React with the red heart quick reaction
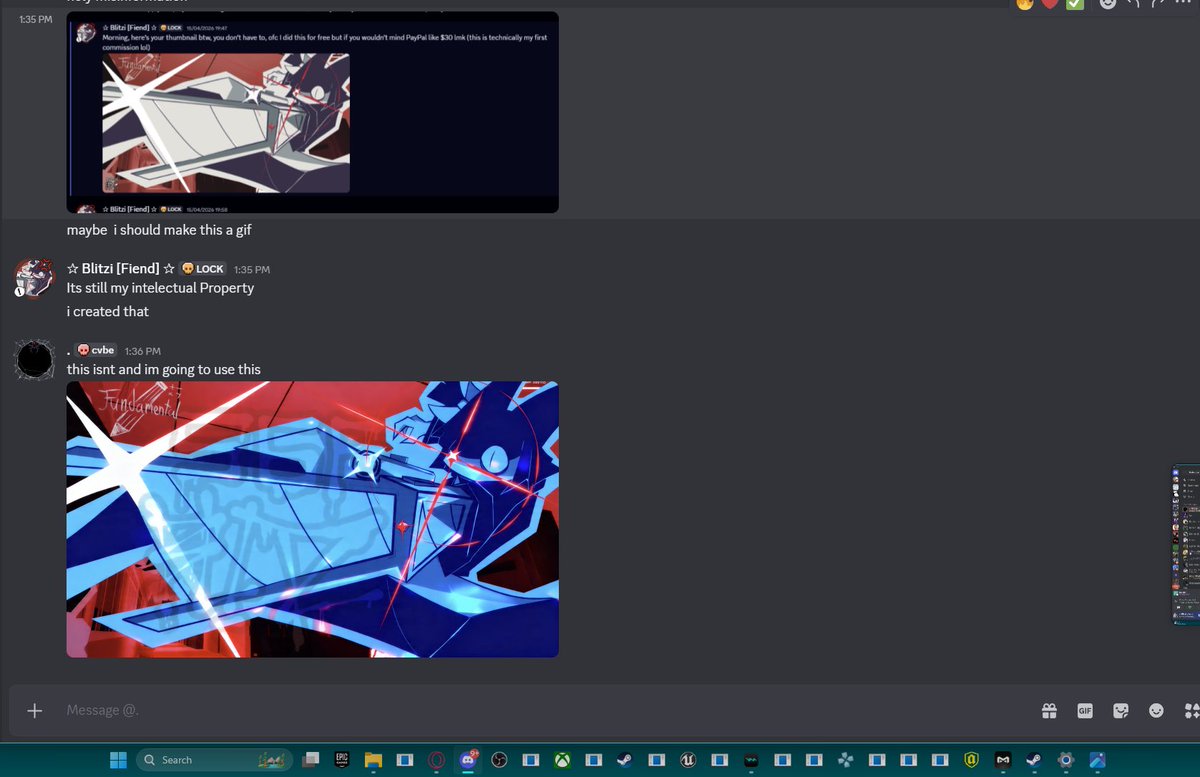Screen dimensions: 1200x777 (1050, 3)
